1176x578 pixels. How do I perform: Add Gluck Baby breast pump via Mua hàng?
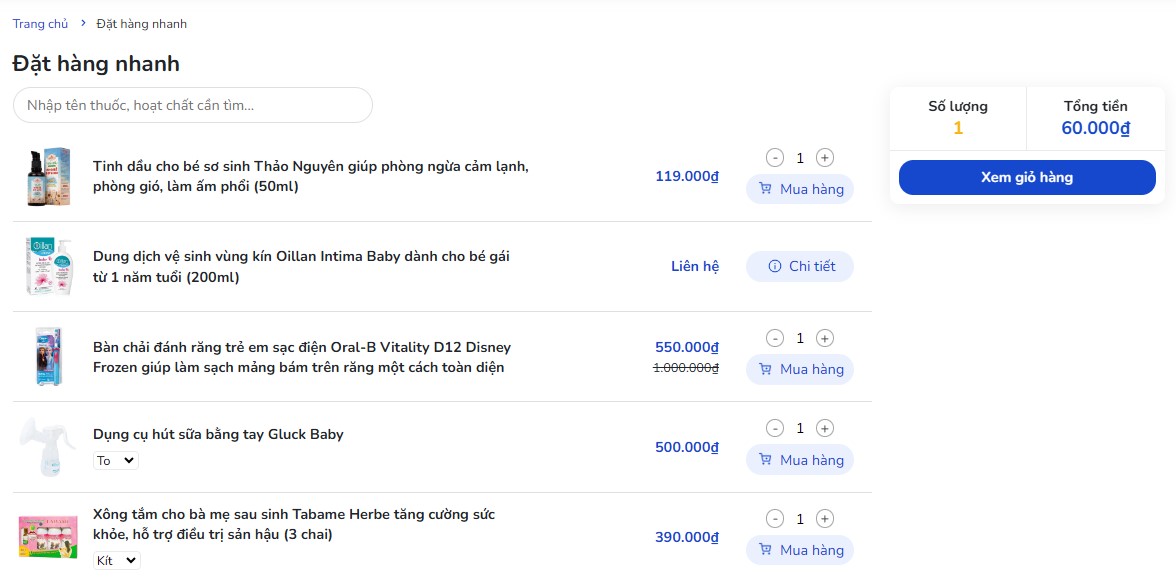click(800, 460)
